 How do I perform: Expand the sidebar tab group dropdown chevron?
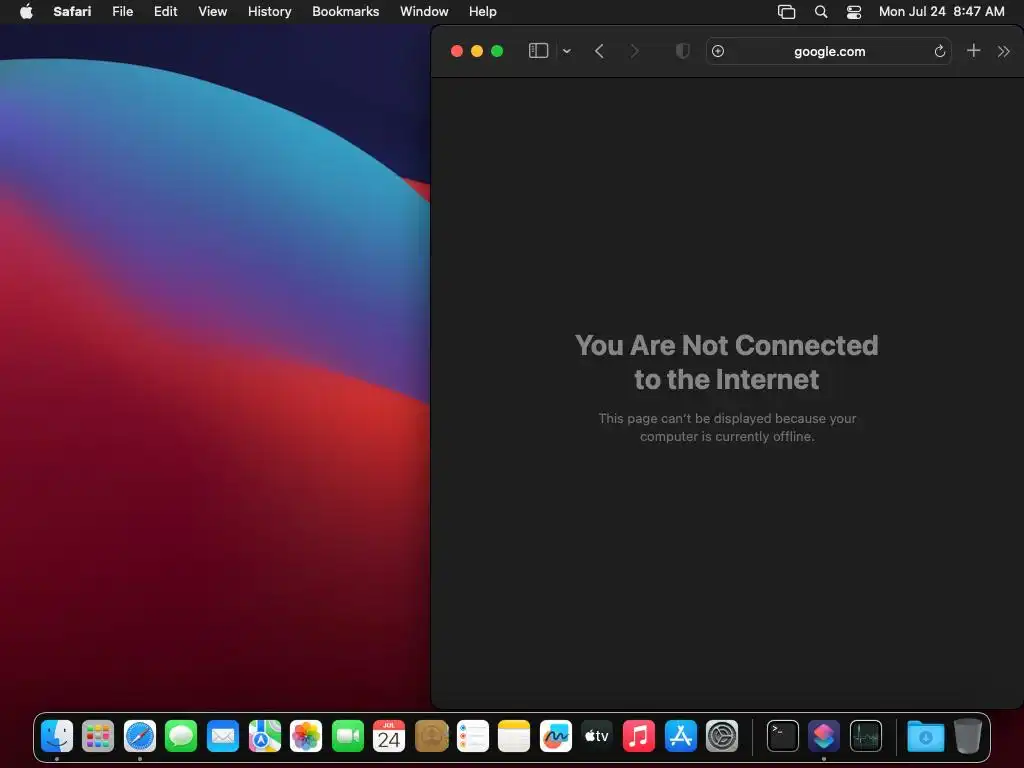(567, 52)
